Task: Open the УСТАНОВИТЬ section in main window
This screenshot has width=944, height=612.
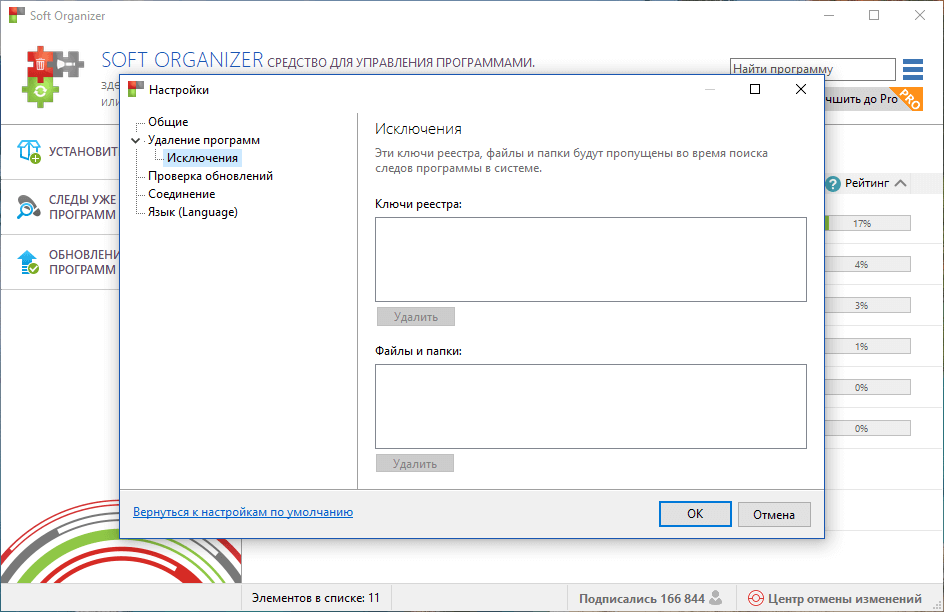Action: point(61,152)
